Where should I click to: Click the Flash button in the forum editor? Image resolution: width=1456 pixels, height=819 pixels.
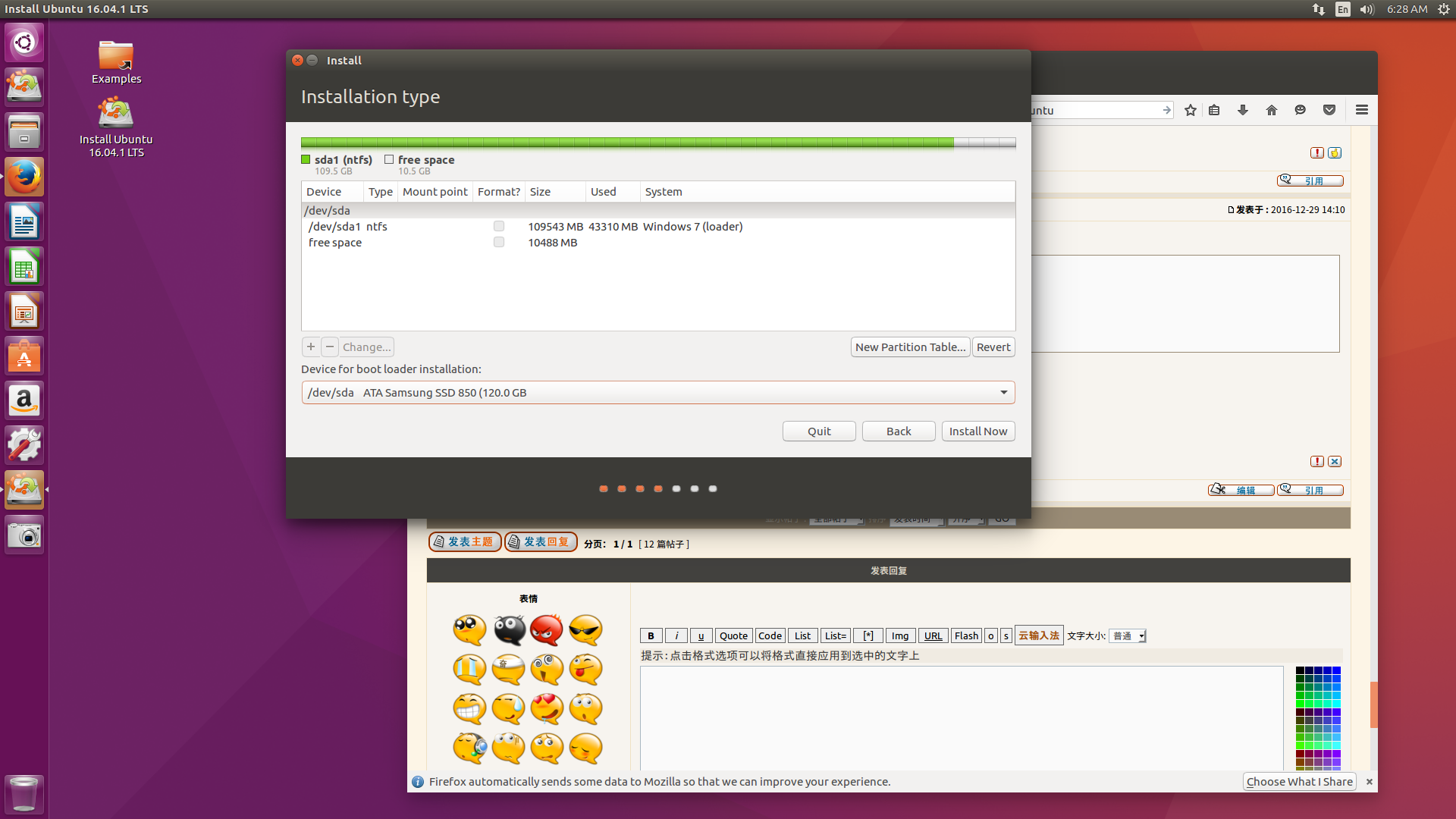coord(966,635)
